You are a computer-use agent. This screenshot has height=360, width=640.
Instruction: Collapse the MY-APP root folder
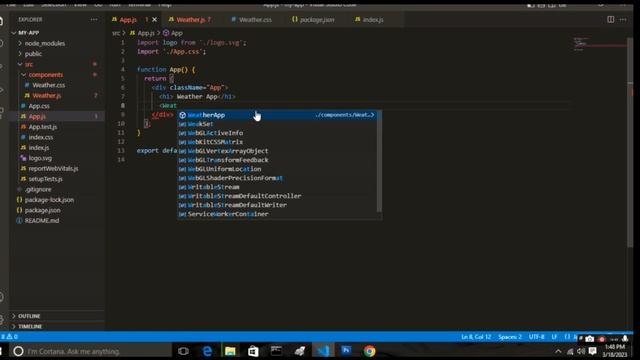pos(28,33)
